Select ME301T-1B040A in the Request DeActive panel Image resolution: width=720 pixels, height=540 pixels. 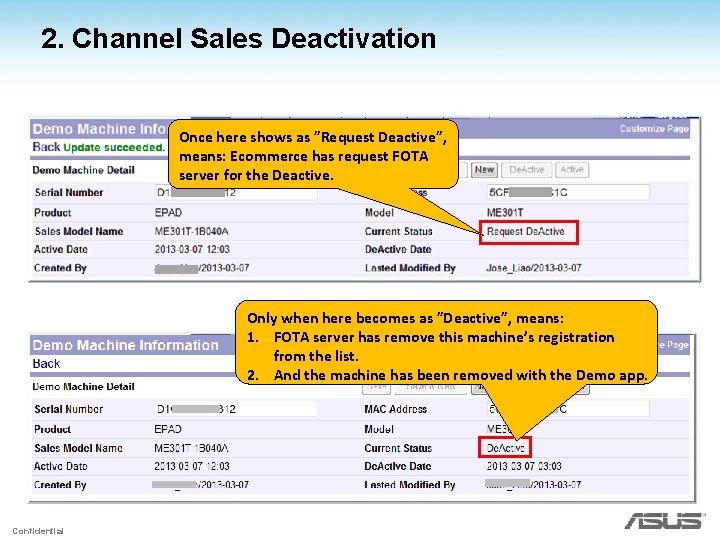(191, 231)
